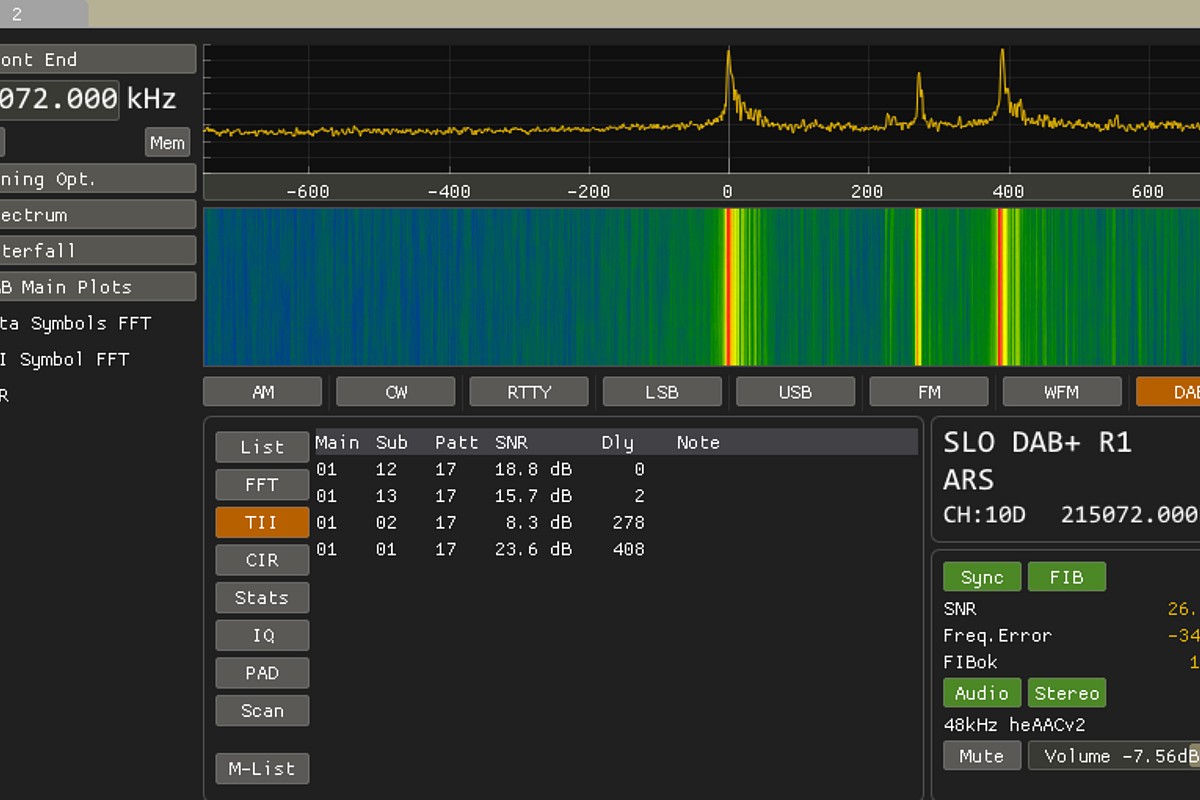
Task: Open the IQ constellation tab
Action: click(x=262, y=636)
